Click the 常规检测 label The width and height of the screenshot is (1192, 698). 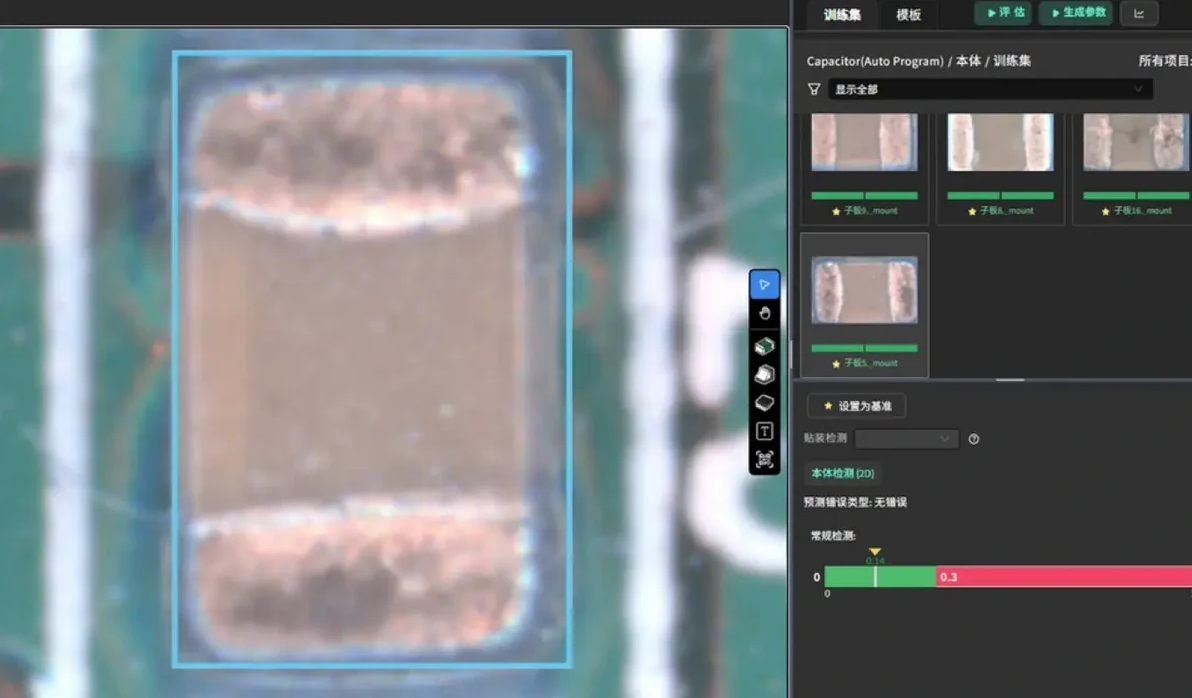point(833,536)
